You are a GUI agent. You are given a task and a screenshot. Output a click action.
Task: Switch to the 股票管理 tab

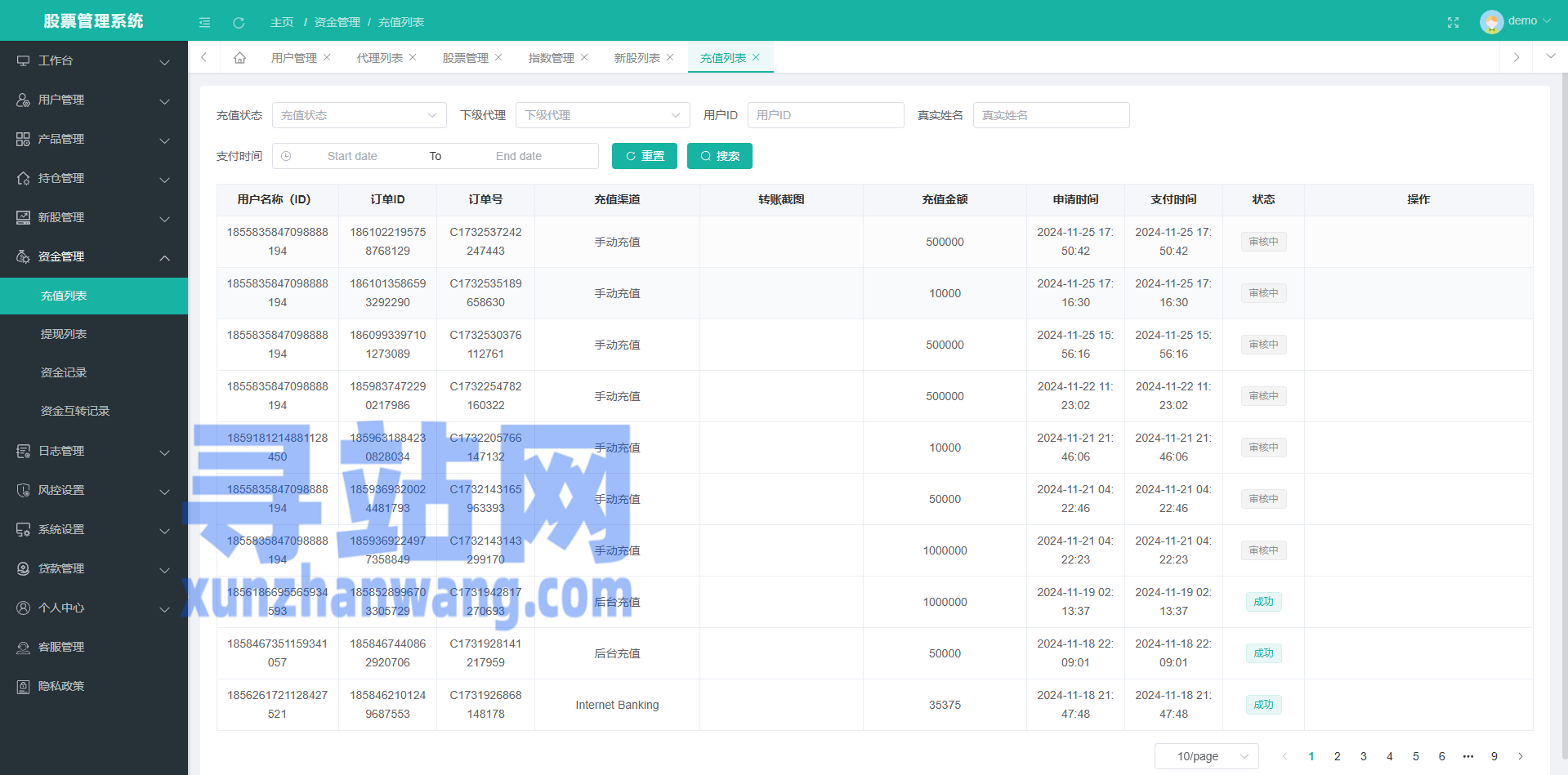[465, 58]
